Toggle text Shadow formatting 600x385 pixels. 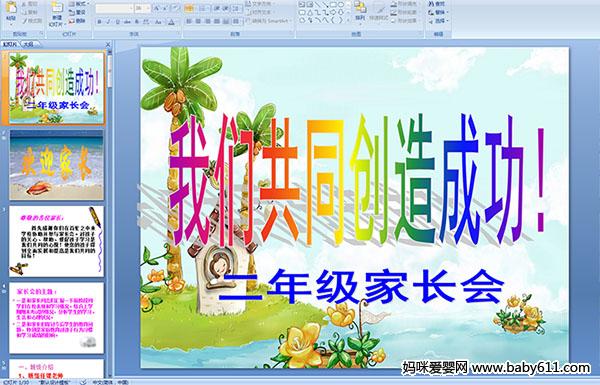click(x=137, y=22)
